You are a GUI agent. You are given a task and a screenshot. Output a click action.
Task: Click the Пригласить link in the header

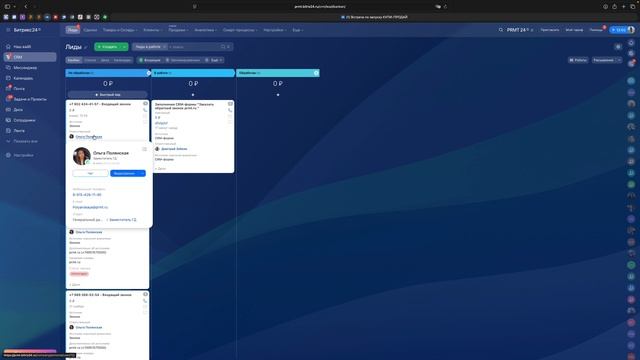(550, 30)
